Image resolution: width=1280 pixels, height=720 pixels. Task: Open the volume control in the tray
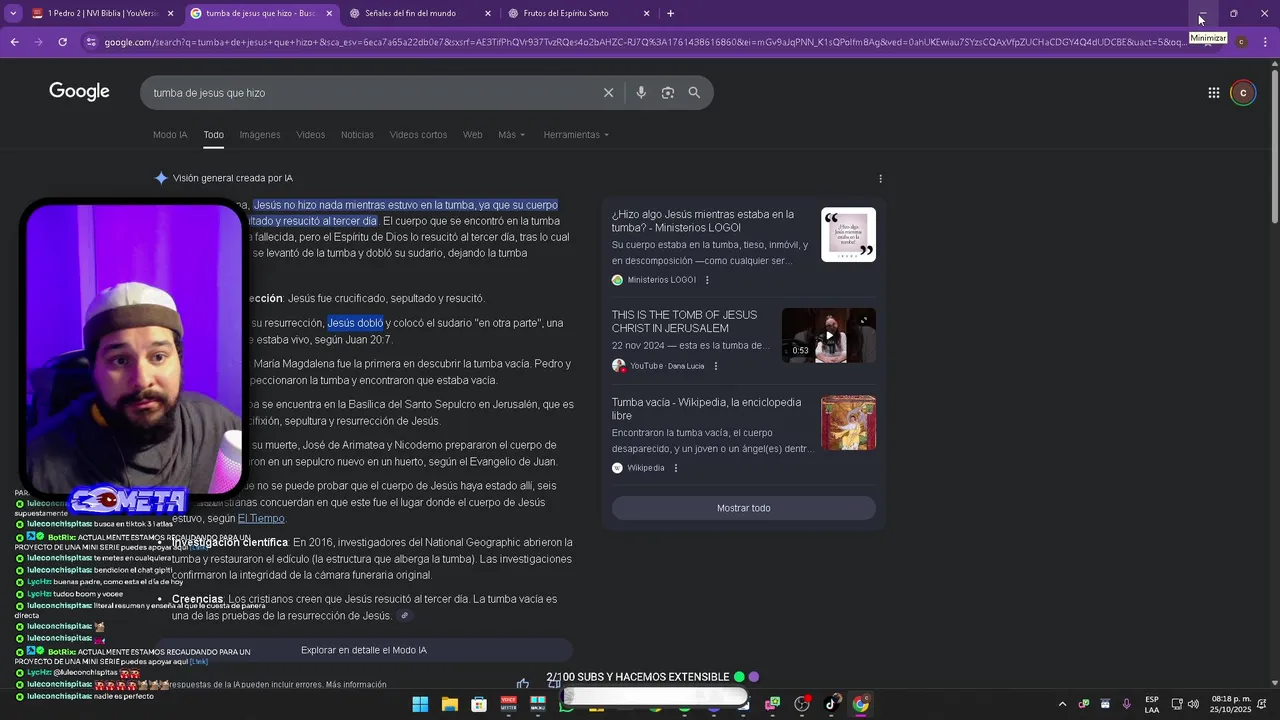1193,704
